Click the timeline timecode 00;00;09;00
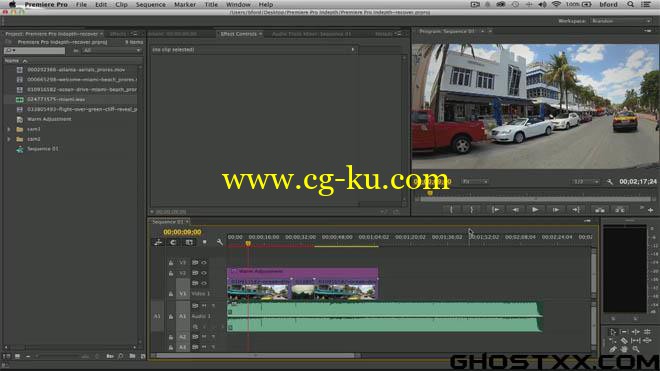 point(182,232)
